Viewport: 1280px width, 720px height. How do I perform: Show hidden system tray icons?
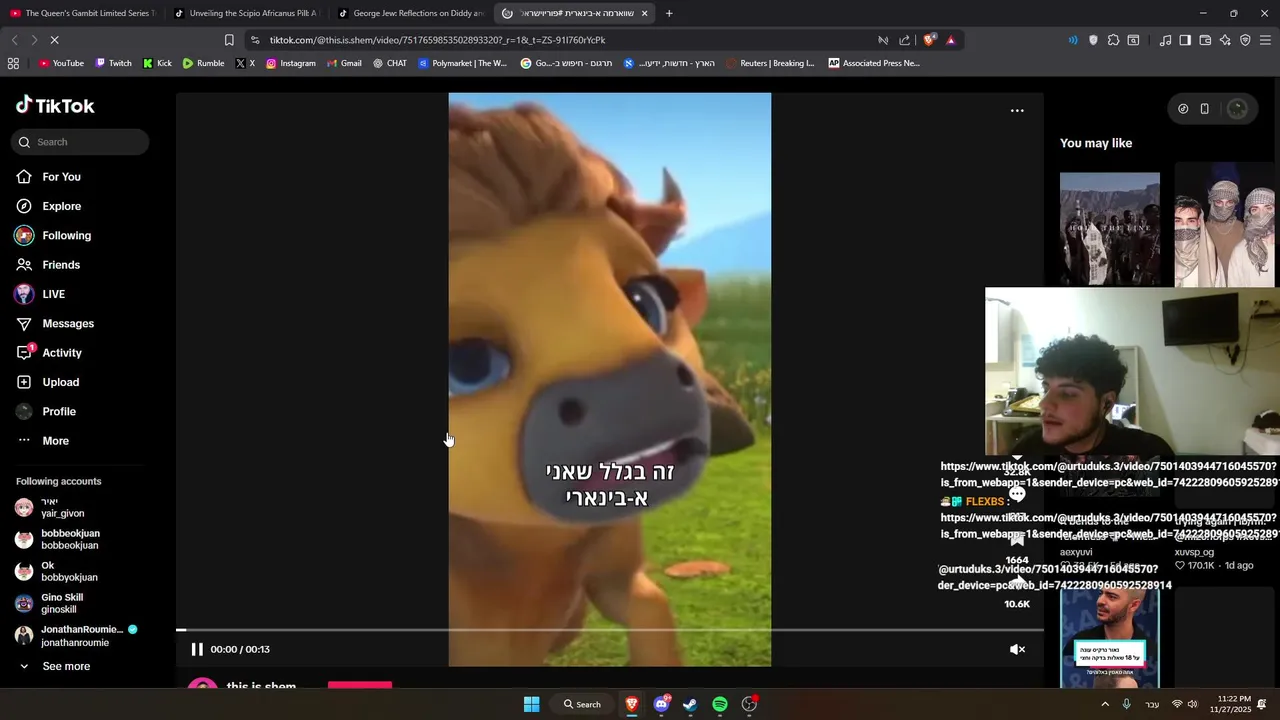tap(1105, 704)
